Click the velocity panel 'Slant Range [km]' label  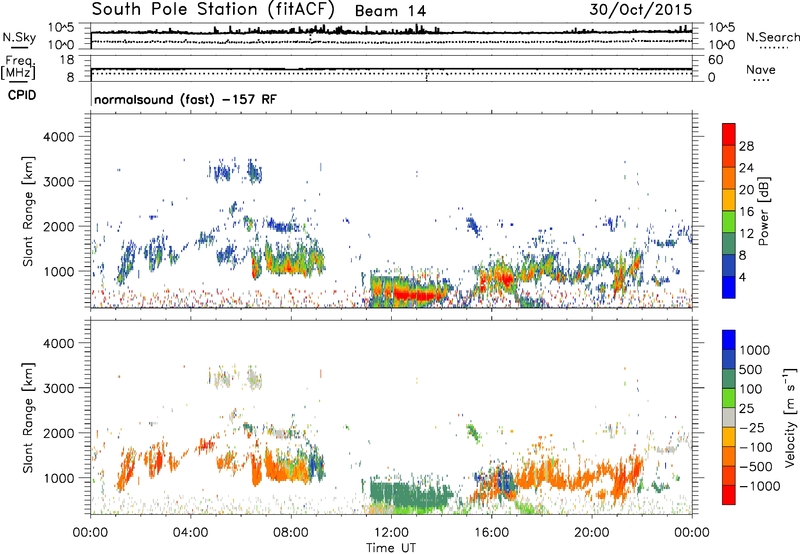pyautogui.click(x=28, y=418)
